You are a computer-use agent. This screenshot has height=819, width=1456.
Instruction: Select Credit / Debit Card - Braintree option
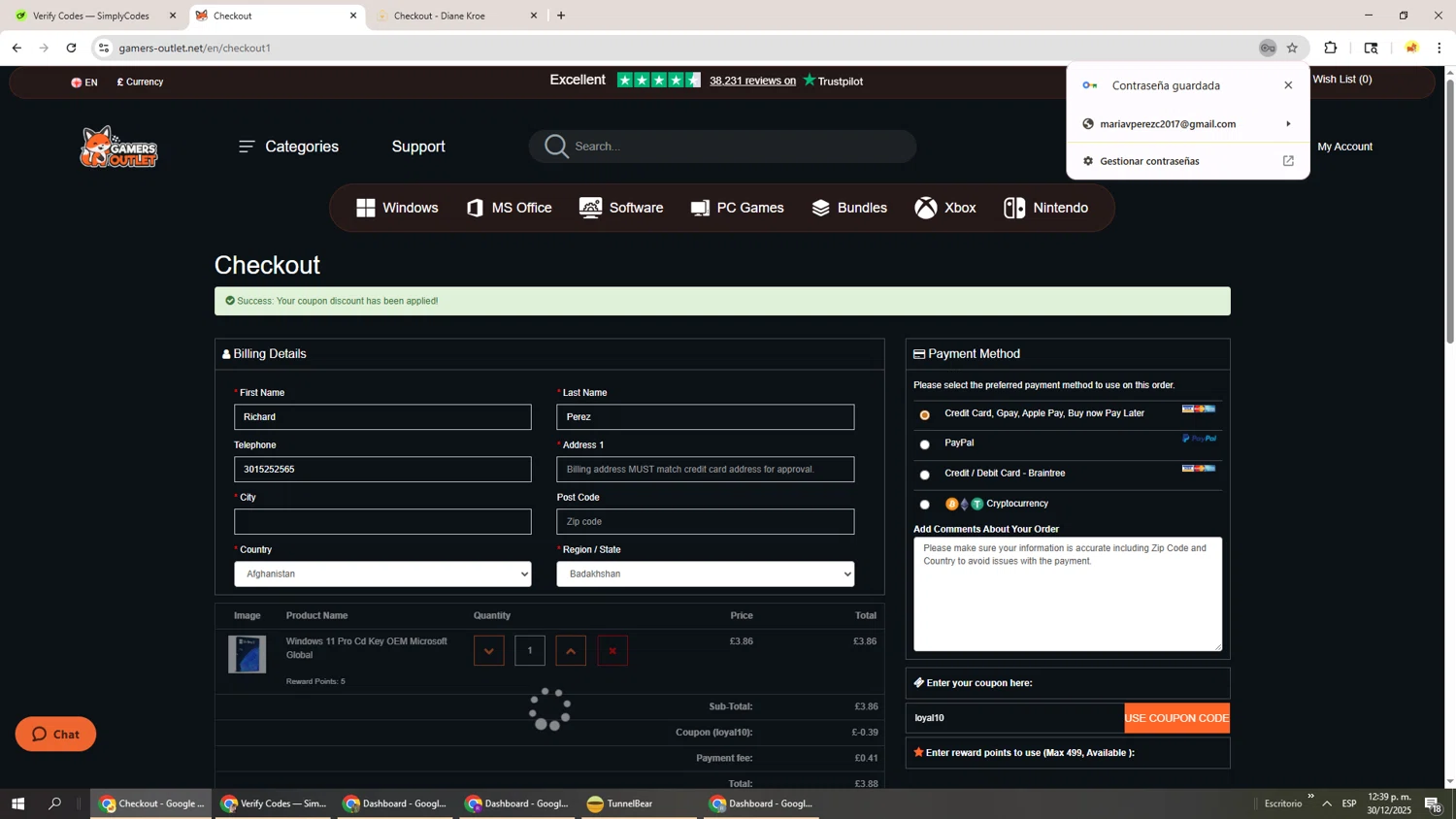[x=925, y=475]
